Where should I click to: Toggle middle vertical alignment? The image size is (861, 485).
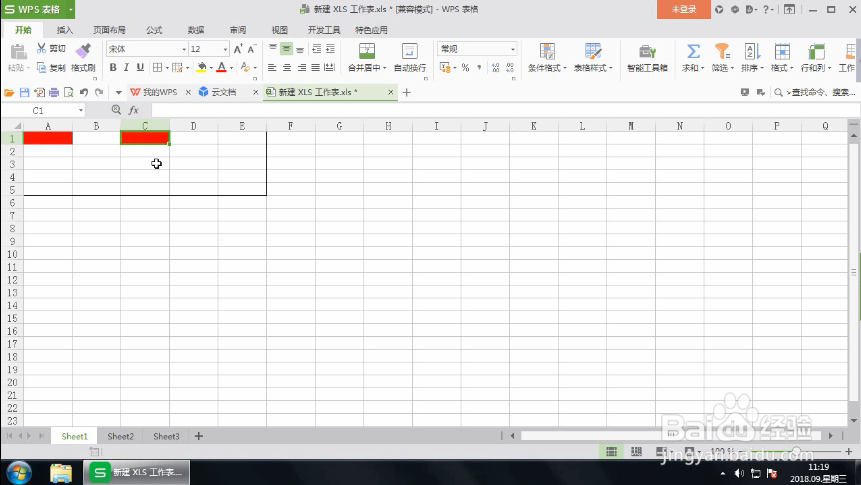pyautogui.click(x=286, y=49)
